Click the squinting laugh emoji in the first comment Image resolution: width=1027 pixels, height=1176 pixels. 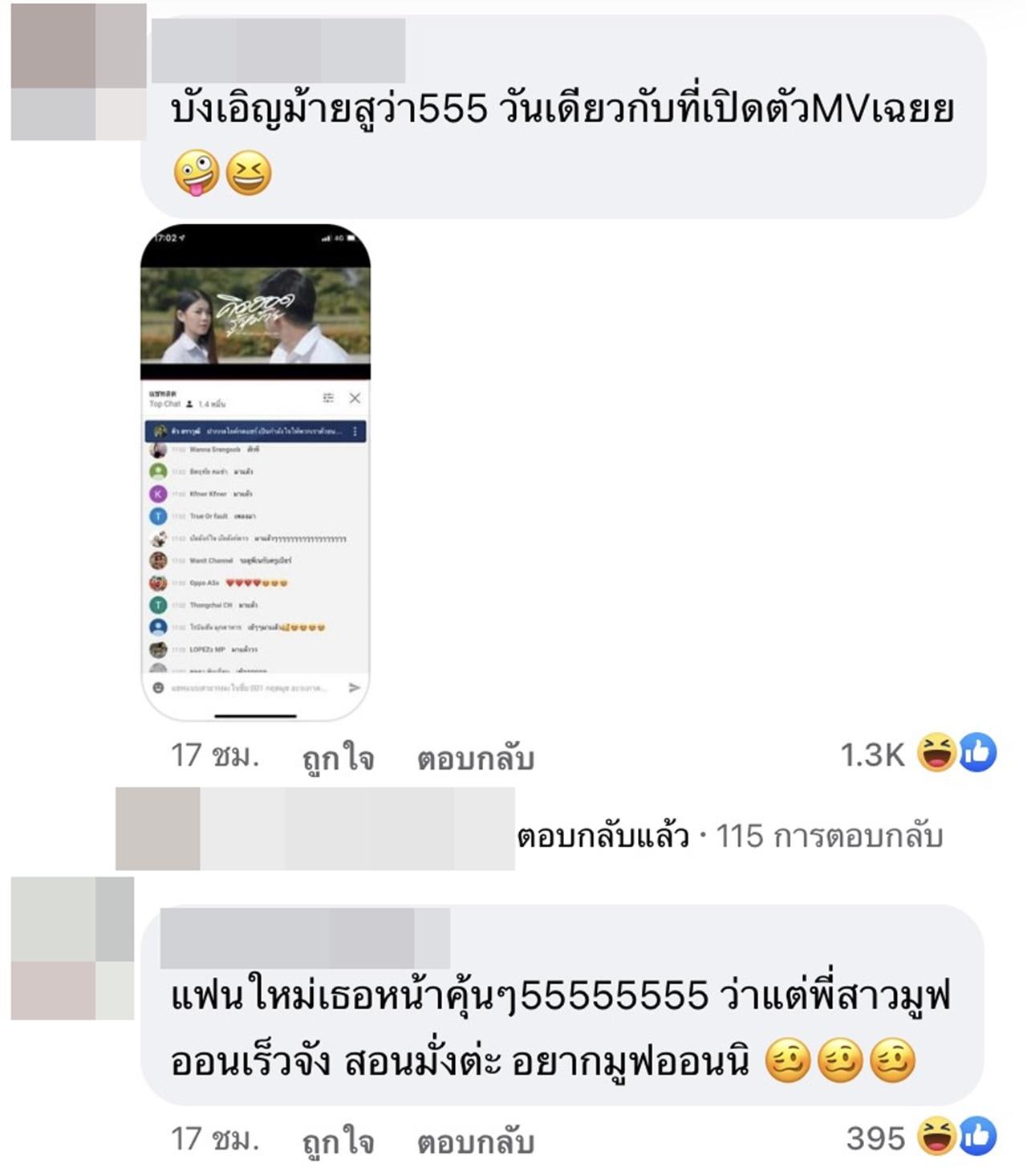(x=249, y=173)
